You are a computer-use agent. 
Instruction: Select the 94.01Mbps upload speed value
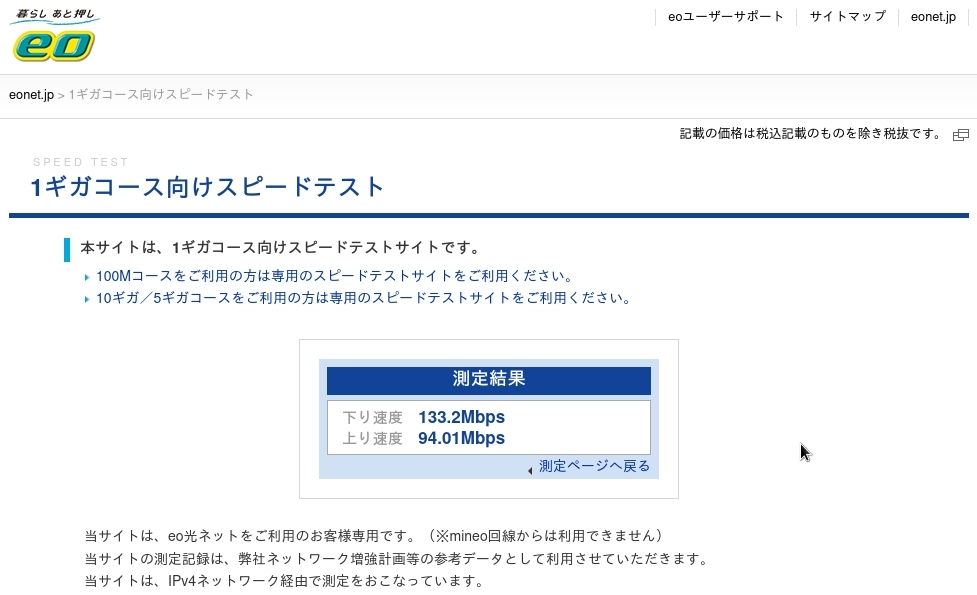461,438
